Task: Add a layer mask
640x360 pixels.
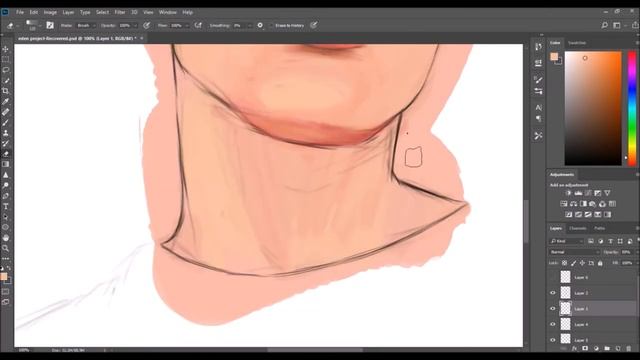Action: point(585,349)
